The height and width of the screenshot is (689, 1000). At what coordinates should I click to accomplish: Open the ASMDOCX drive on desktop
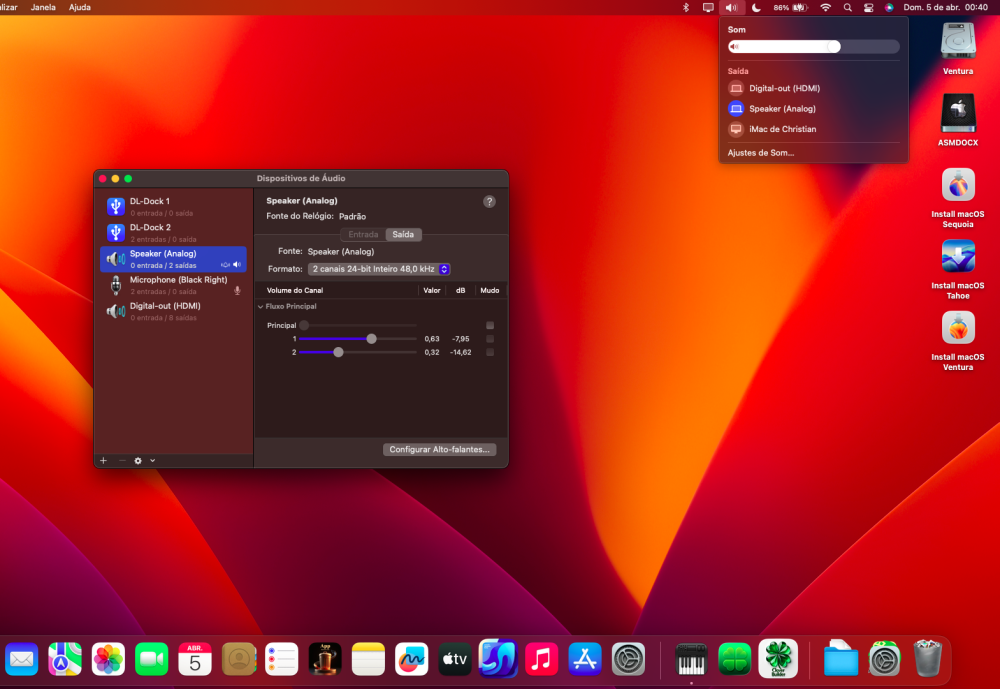[x=958, y=114]
